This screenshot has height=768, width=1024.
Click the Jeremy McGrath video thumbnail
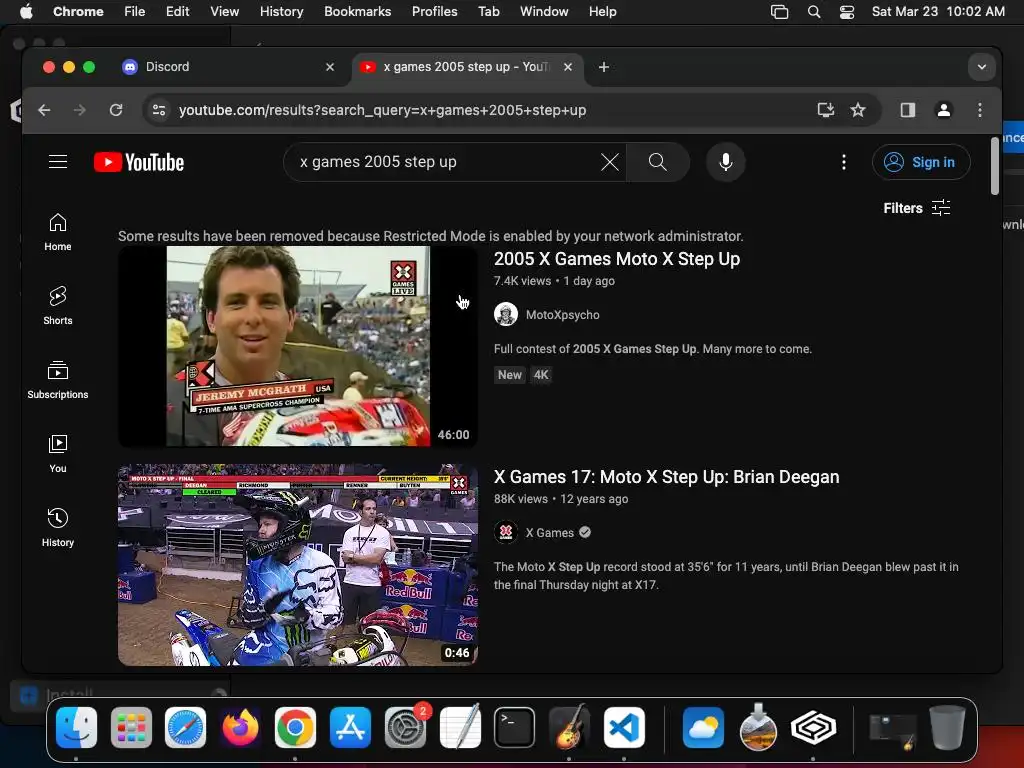298,347
